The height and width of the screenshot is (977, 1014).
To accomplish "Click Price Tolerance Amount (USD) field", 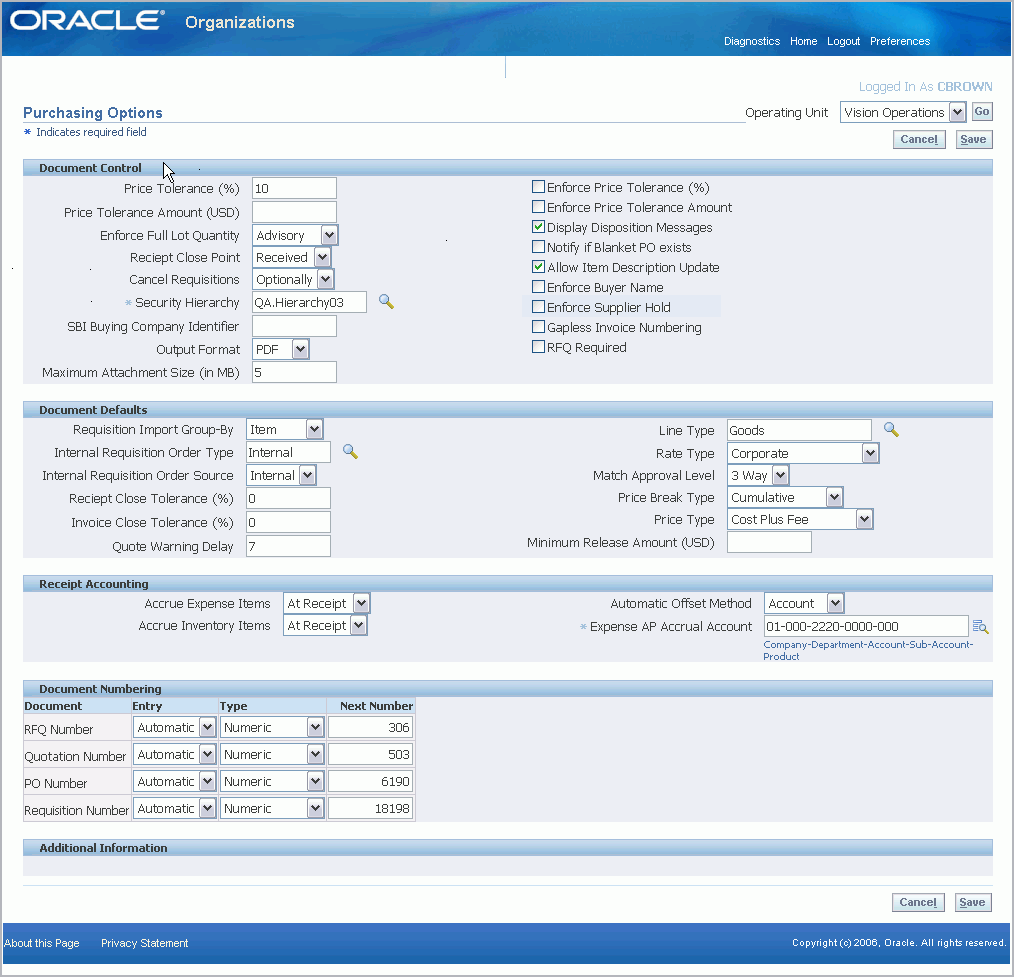I will point(294,212).
